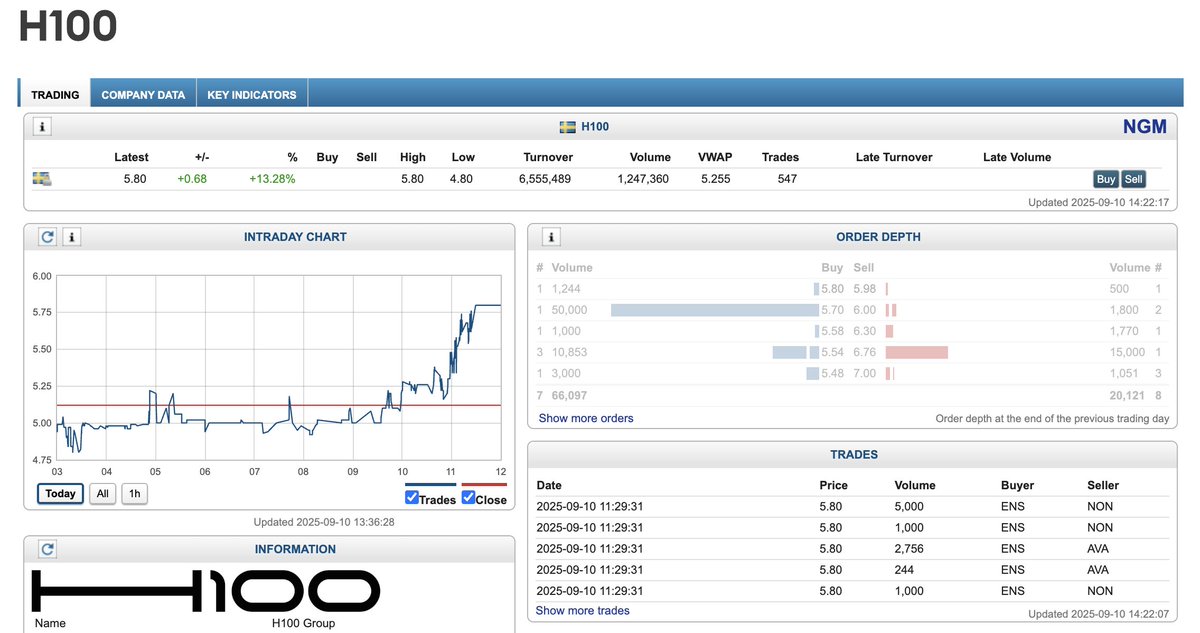This screenshot has height=633, width=1200.
Task: Refresh the Intraday Chart panel
Action: click(48, 237)
